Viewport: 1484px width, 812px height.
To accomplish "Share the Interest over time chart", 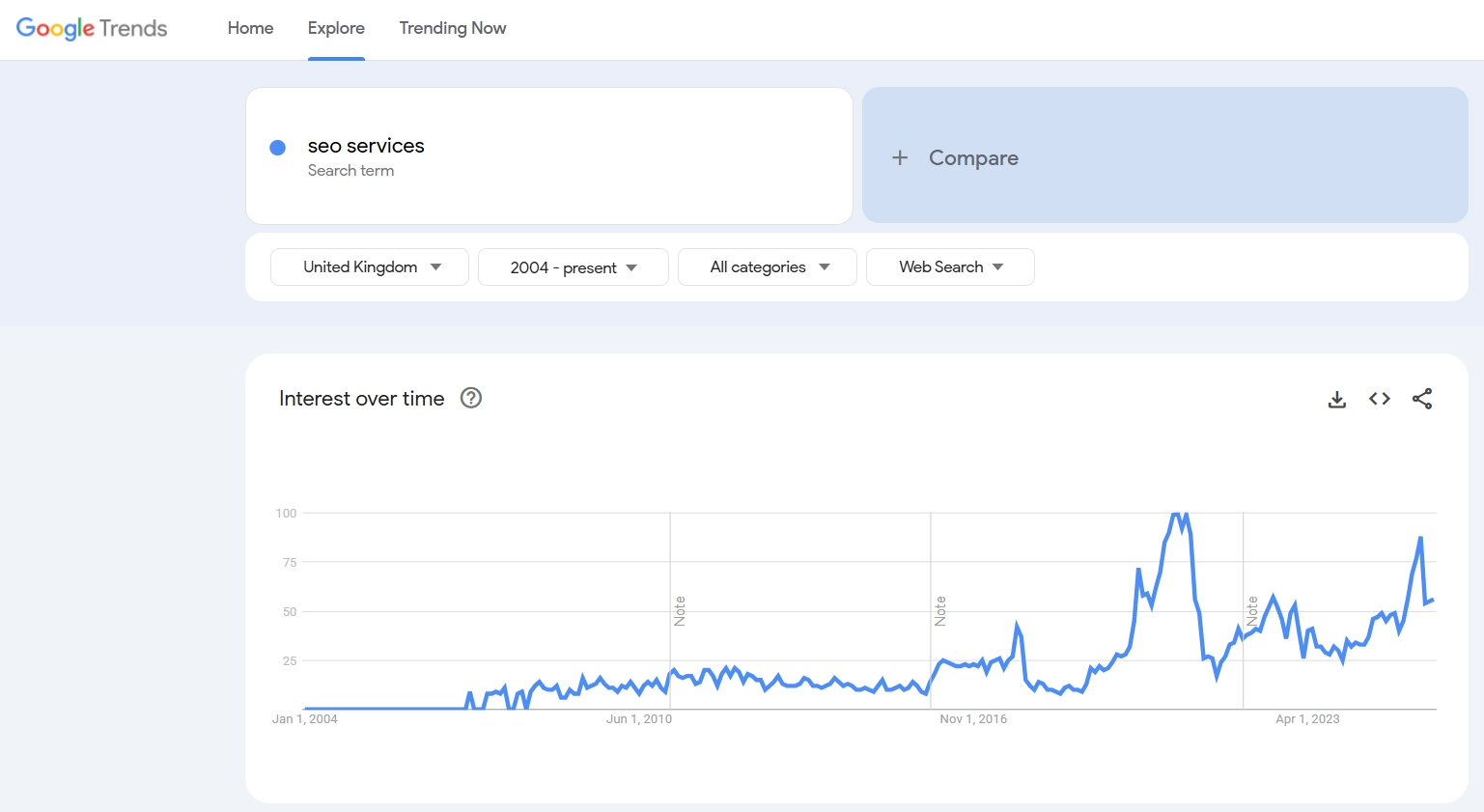I will click(1421, 399).
